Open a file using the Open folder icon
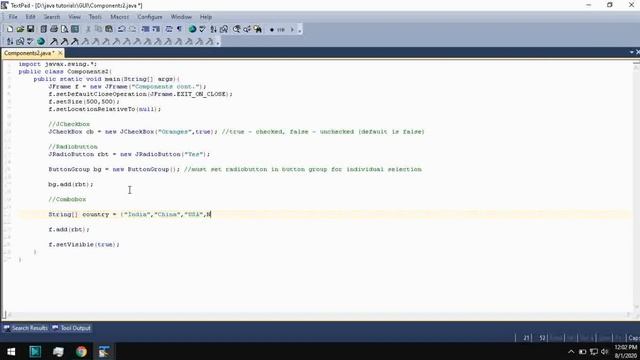Viewport: 640px width, 360px height. (20, 29)
